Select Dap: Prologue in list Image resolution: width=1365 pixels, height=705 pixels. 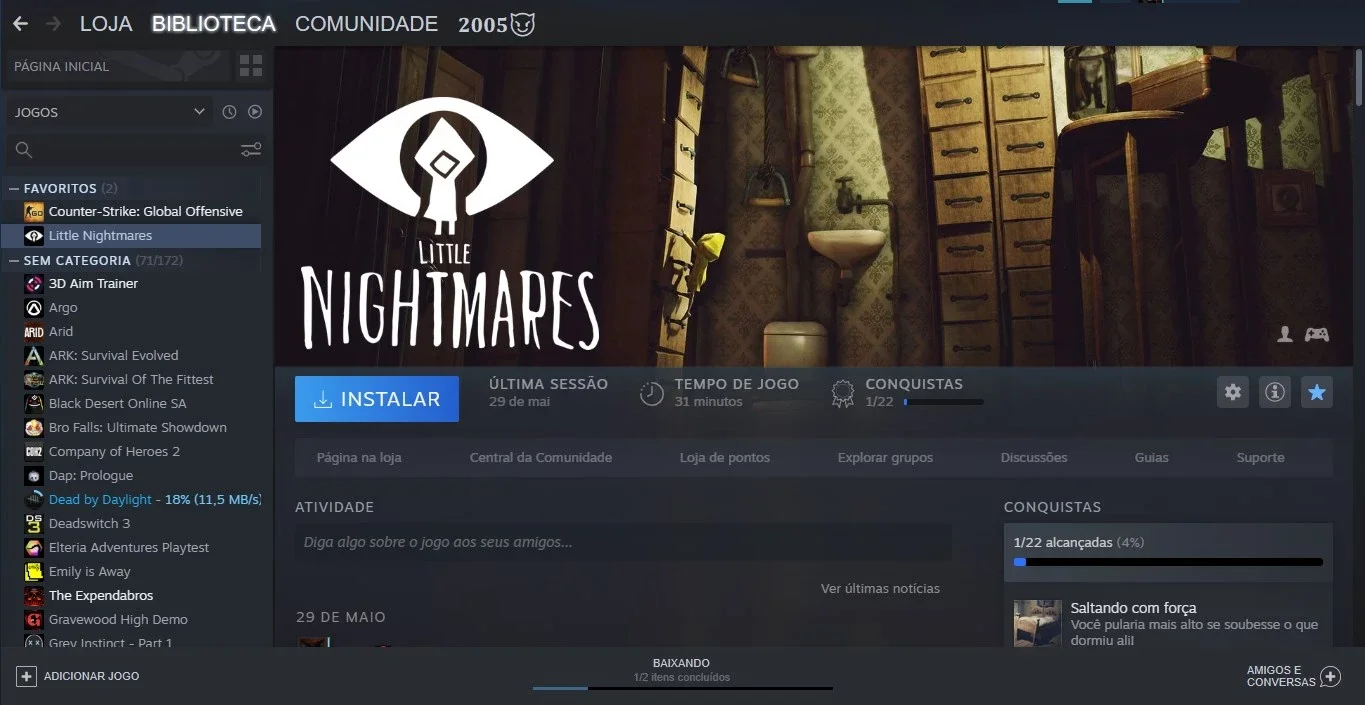click(131, 476)
